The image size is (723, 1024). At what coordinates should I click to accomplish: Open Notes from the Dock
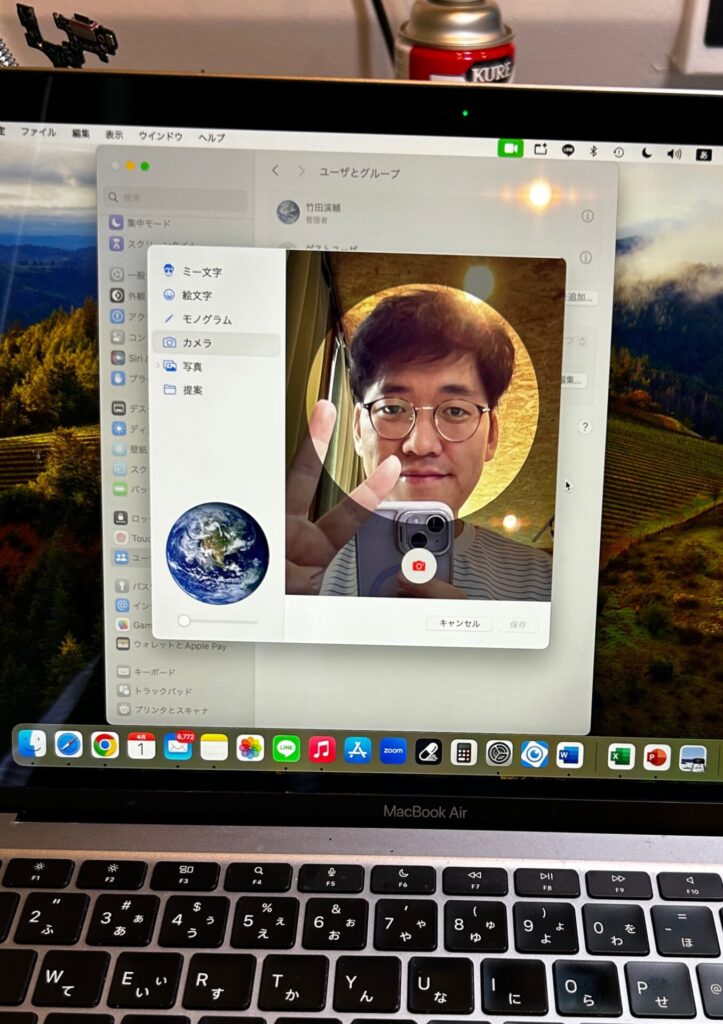point(214,748)
